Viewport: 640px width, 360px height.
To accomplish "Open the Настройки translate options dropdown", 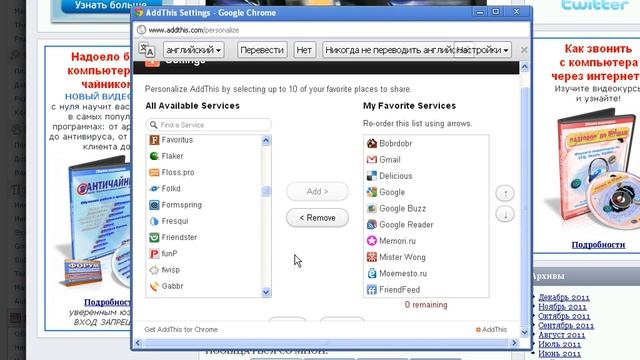I will pos(482,50).
